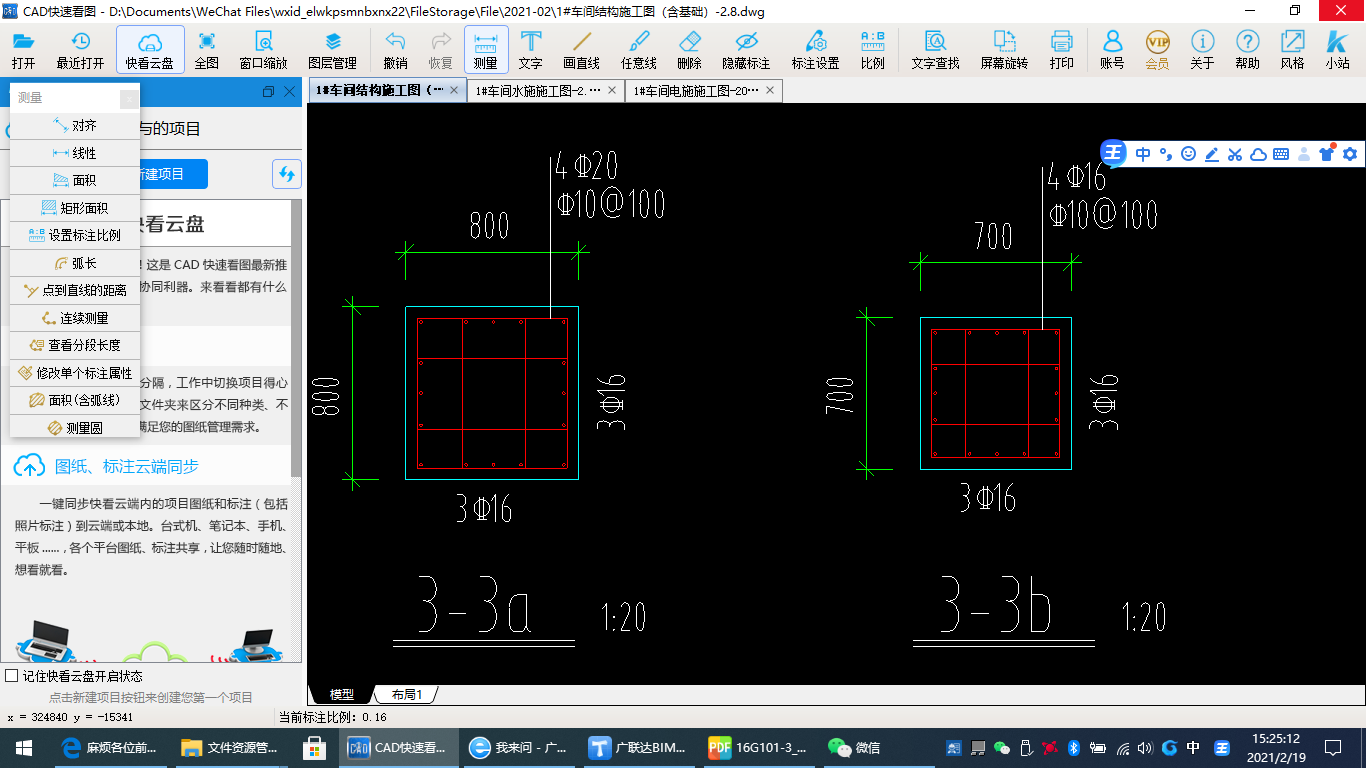Open IME settings gear icon

pos(1350,154)
